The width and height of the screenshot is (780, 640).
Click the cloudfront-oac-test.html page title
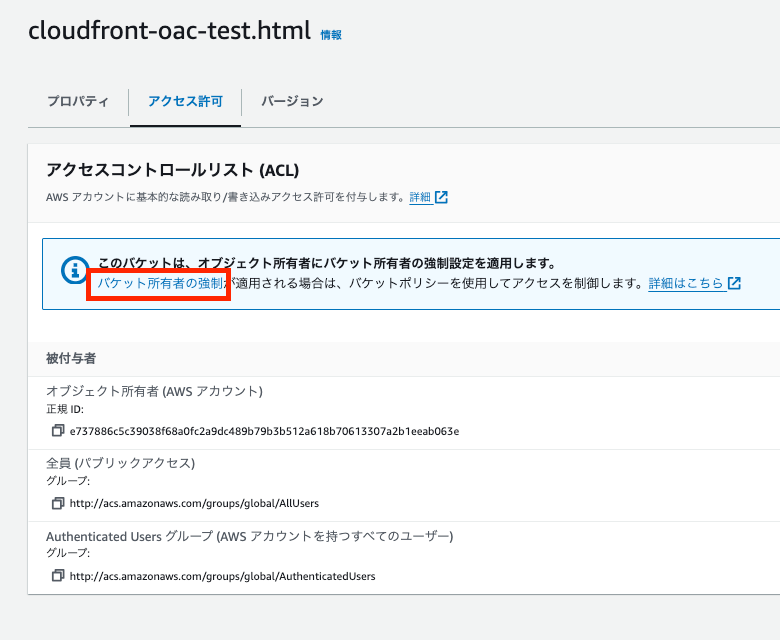pos(170,31)
